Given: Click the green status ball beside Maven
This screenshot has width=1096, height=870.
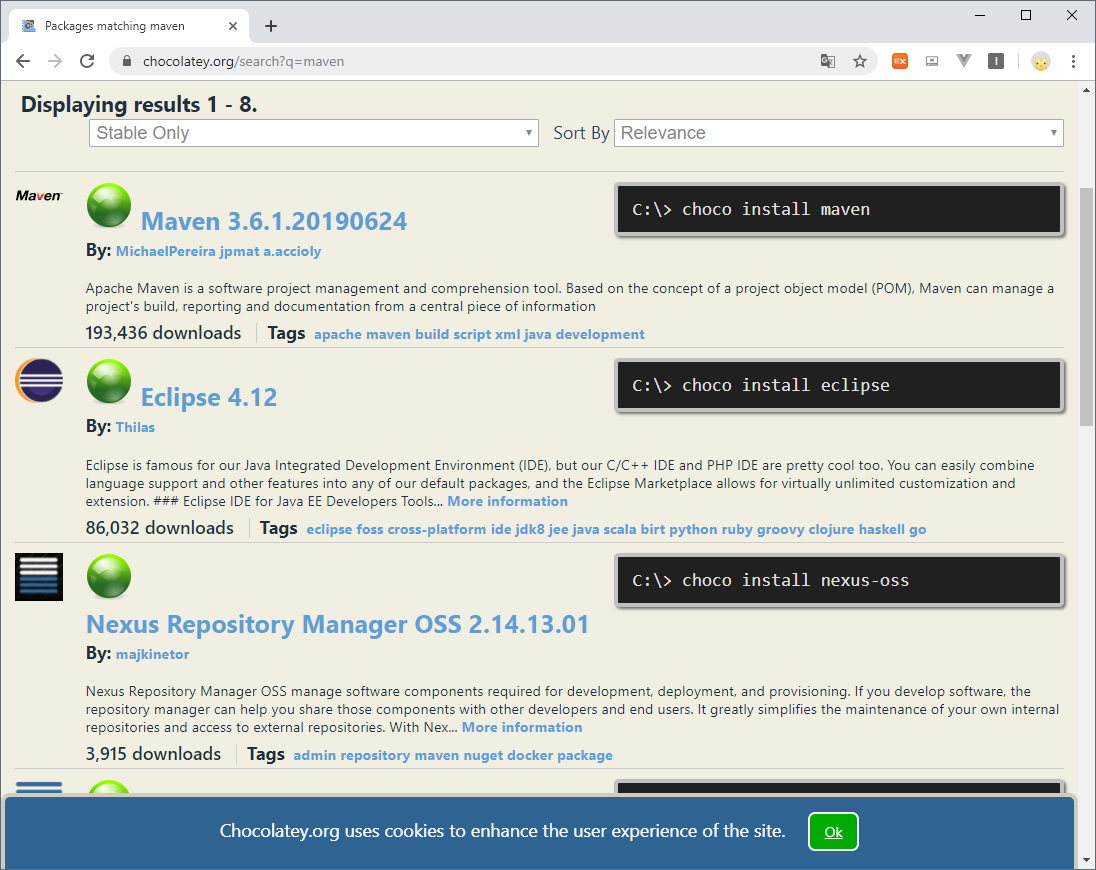Looking at the screenshot, I should 109,205.
